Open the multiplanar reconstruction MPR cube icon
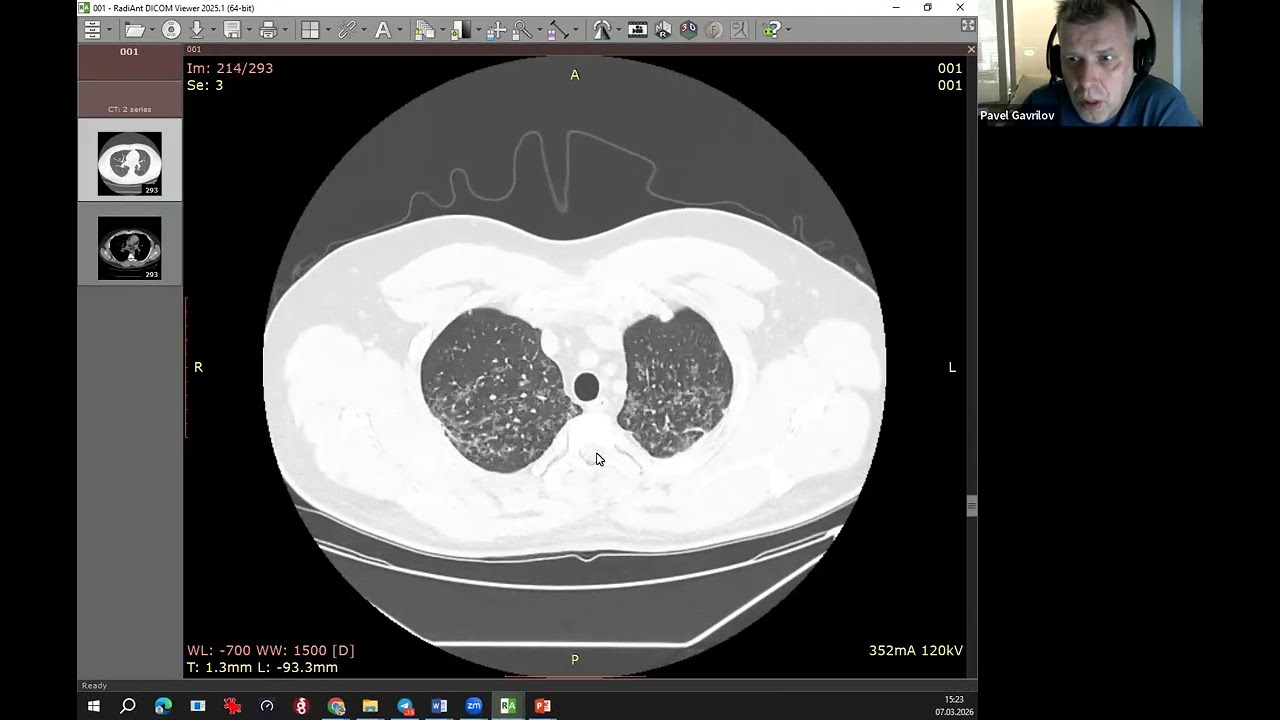 (663, 30)
